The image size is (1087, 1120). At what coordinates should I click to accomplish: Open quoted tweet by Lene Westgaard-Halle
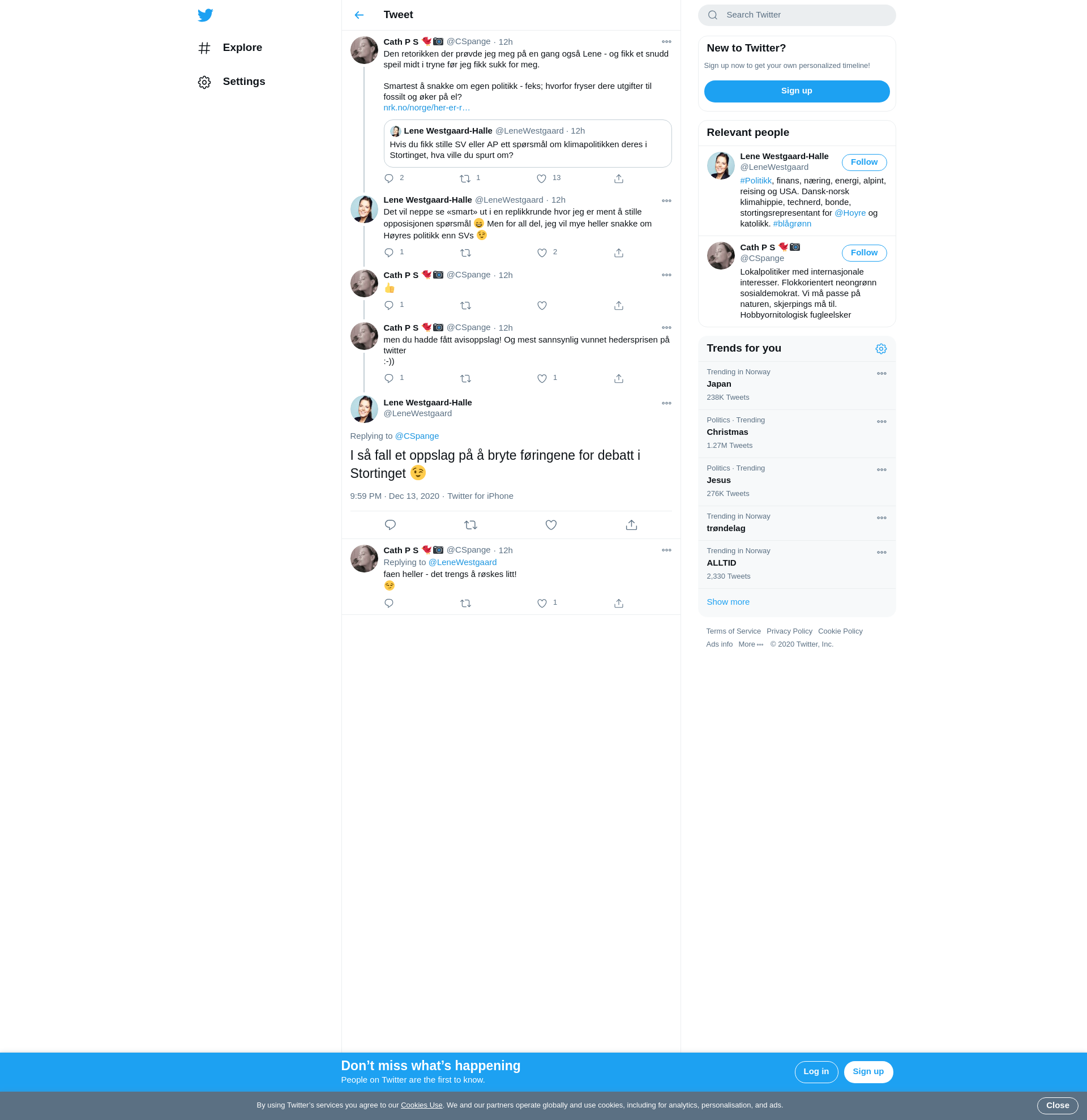click(527, 143)
